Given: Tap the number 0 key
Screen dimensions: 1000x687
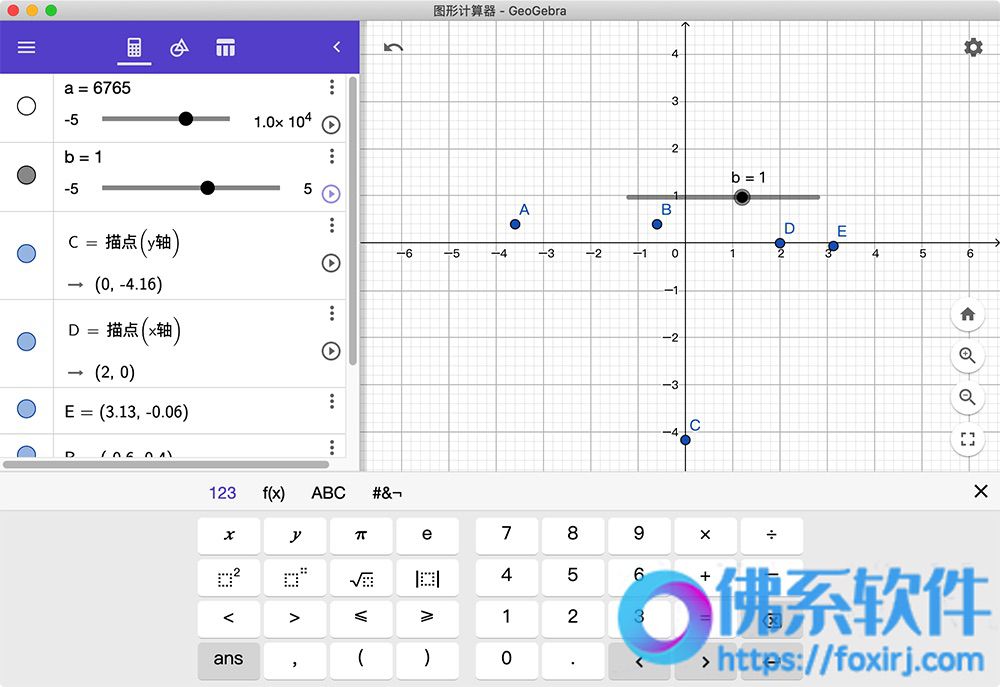Looking at the screenshot, I should coord(506,660).
